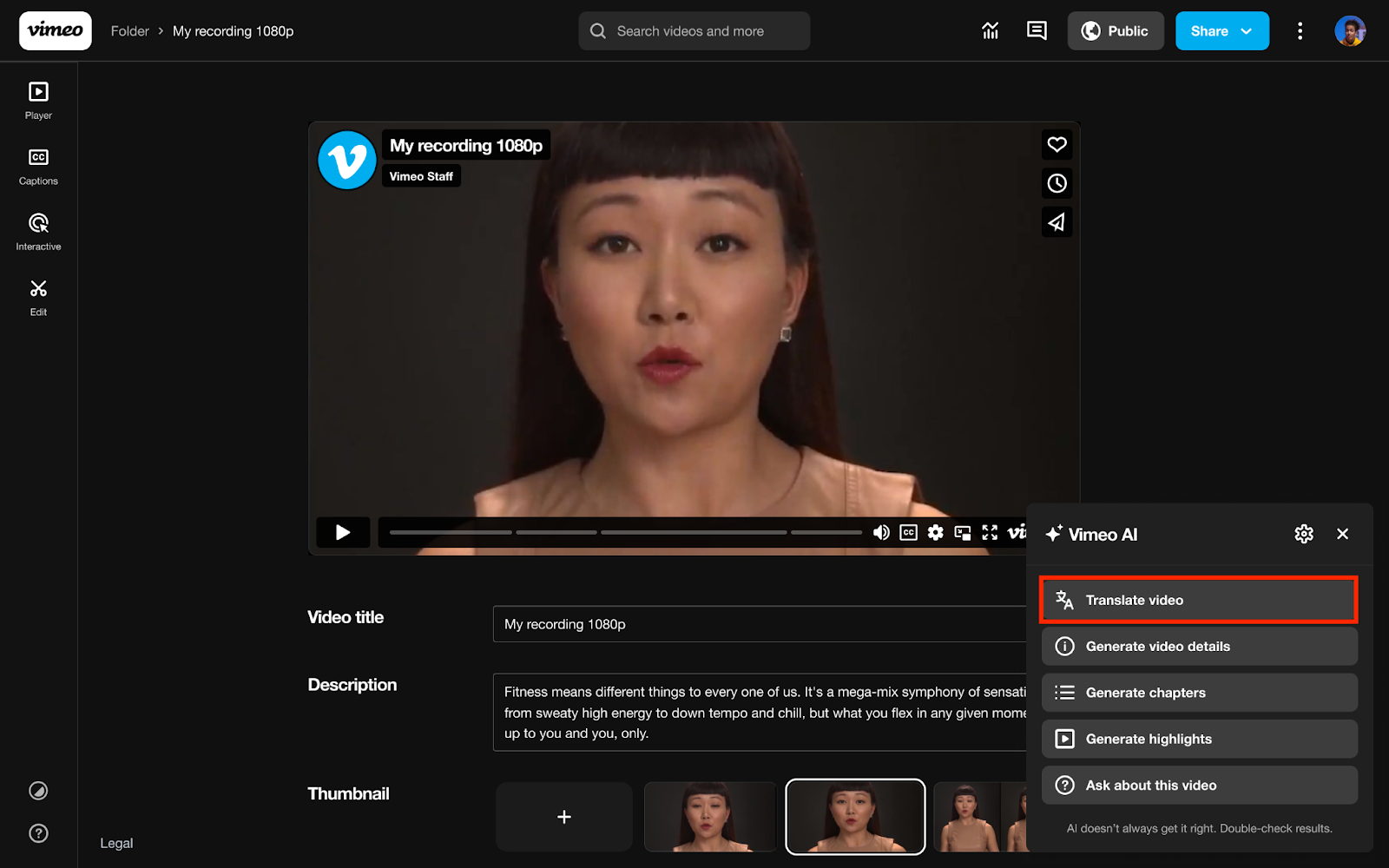Open the Captions panel in sidebar
Viewport: 1389px width, 868px height.
point(38,167)
